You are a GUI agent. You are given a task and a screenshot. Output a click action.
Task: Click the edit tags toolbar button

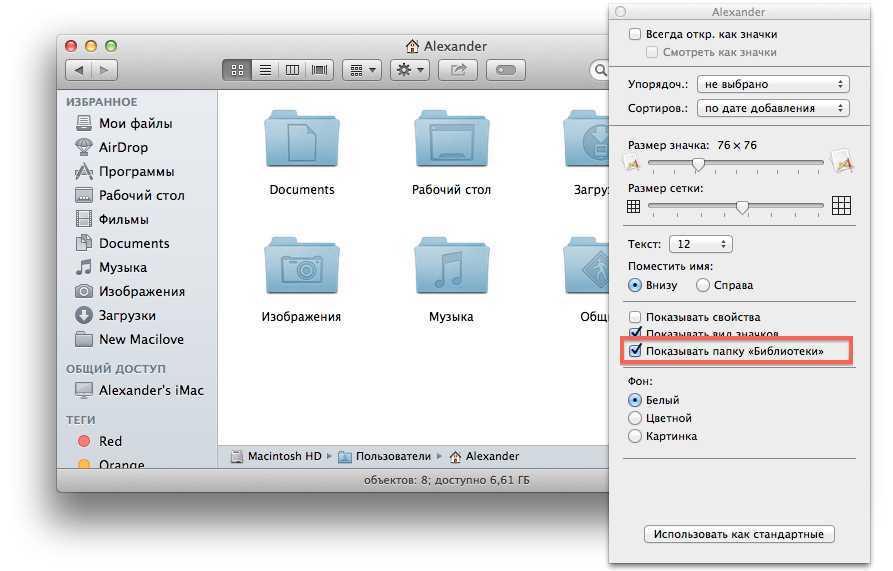[506, 70]
